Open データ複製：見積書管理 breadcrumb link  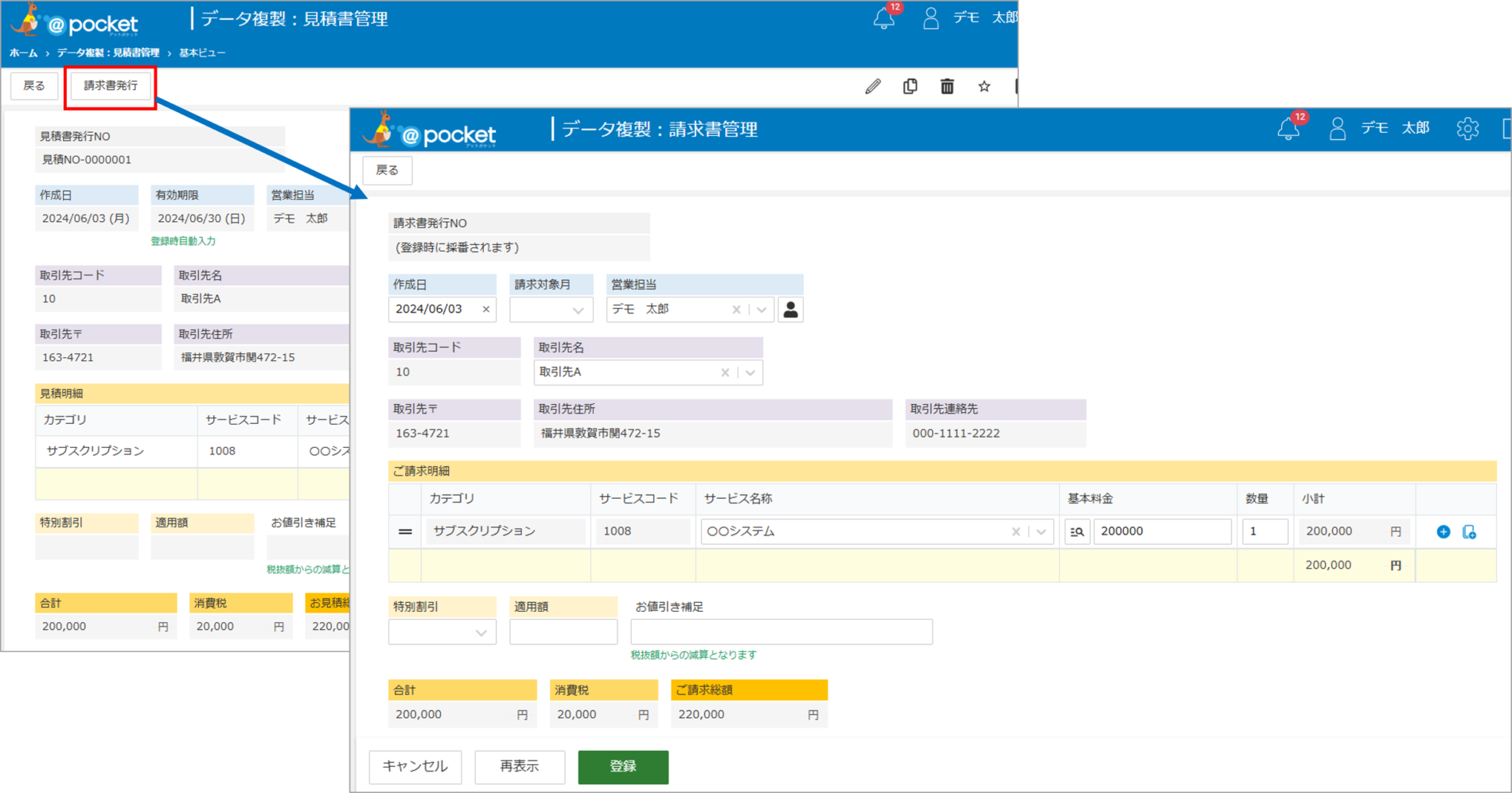108,53
